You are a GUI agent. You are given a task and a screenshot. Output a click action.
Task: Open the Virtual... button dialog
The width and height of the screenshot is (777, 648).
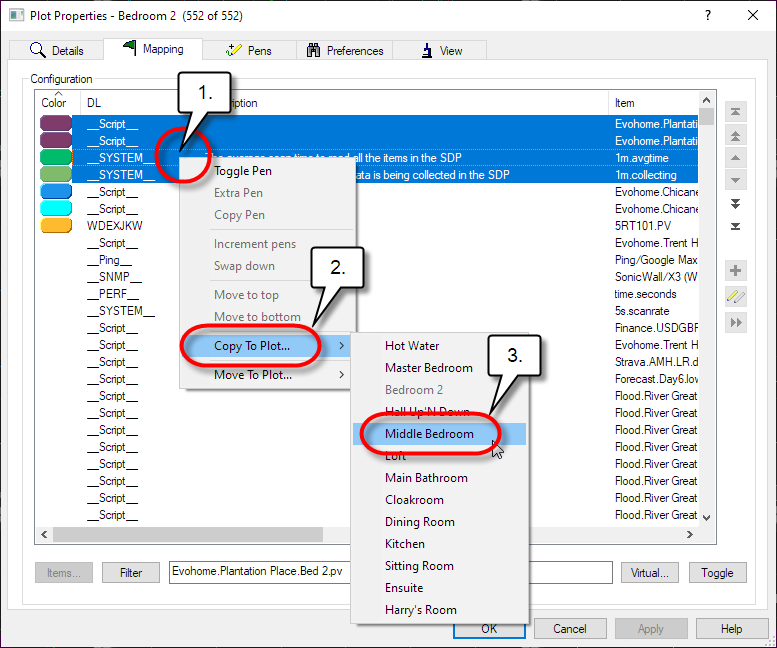point(649,573)
